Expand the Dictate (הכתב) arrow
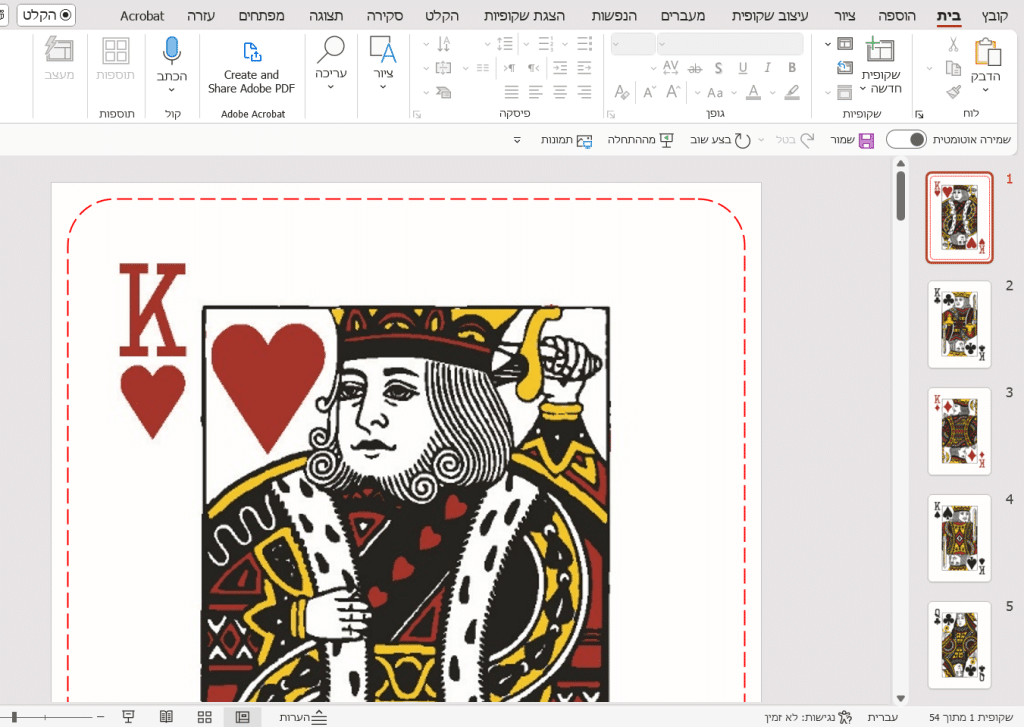 coord(171,90)
